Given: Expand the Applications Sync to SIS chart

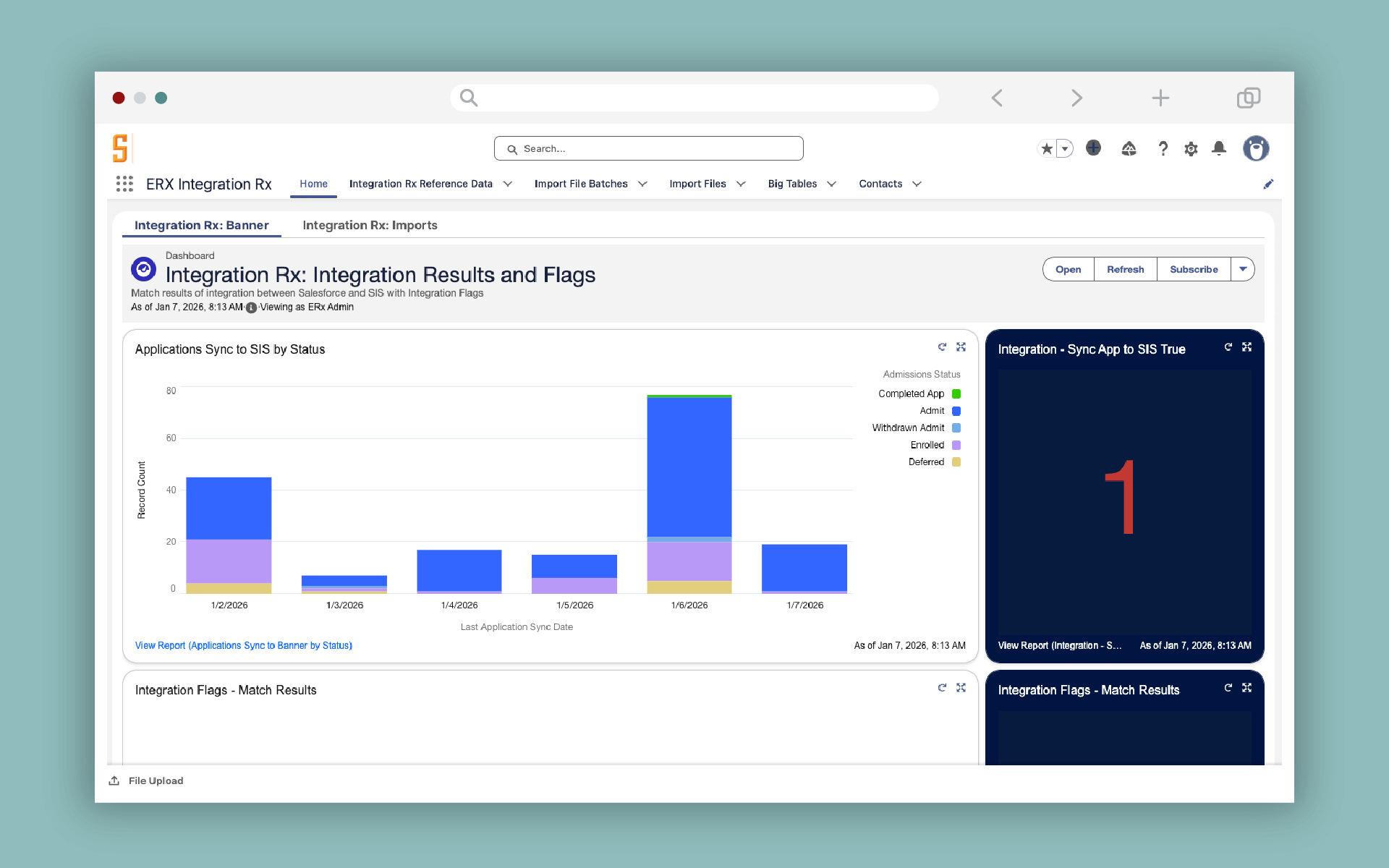Looking at the screenshot, I should tap(961, 347).
